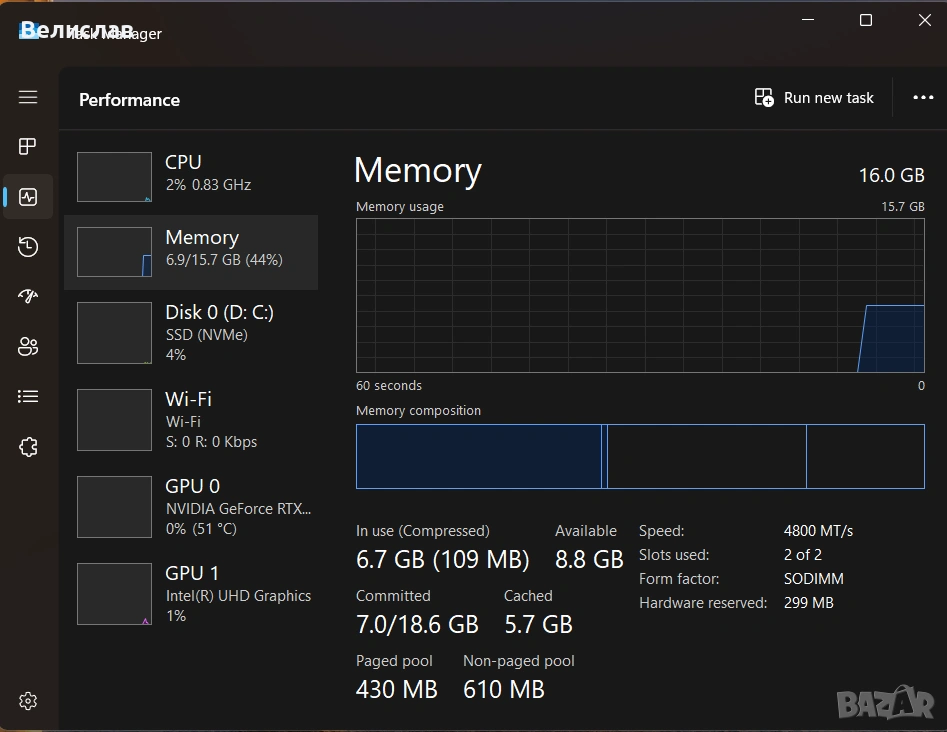Go to the Processes page icon
The width and height of the screenshot is (947, 732).
coord(28,147)
